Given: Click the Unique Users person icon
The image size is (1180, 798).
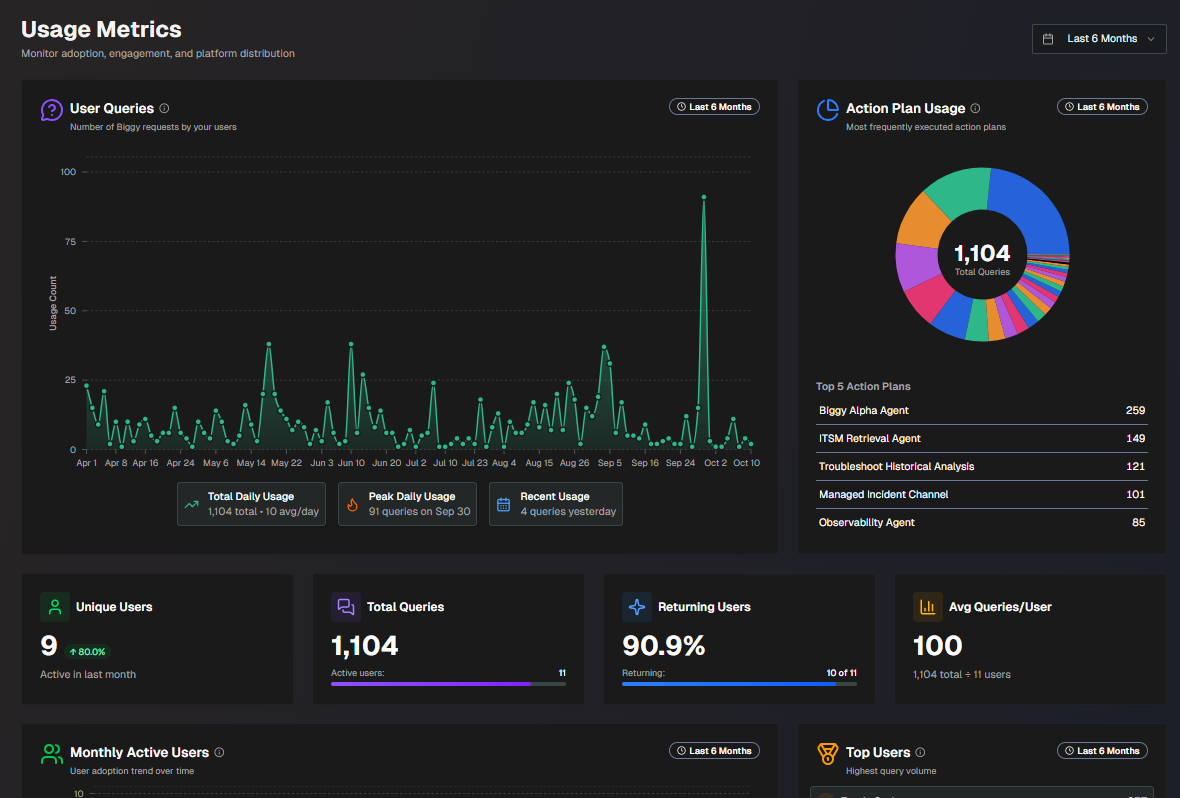Looking at the screenshot, I should click(x=53, y=607).
